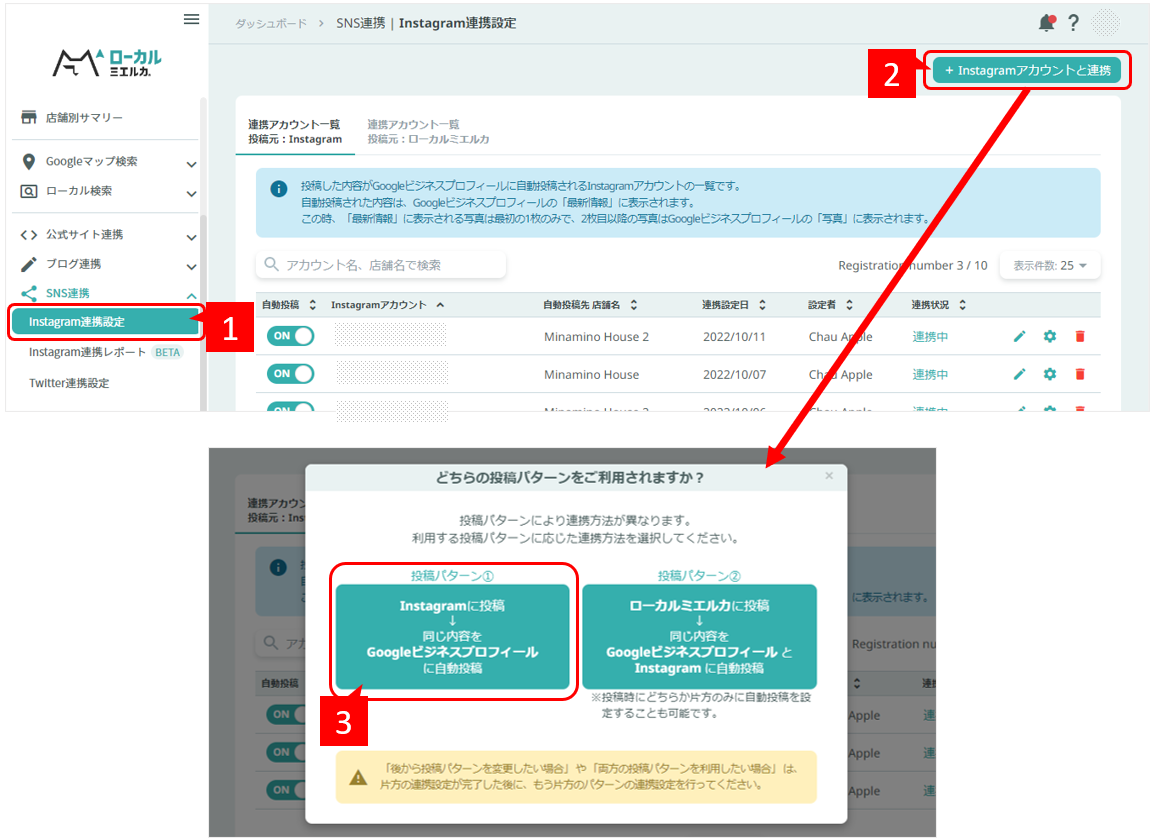Toggle ON switch for Minamino House 2
This screenshot has width=1155, height=840.
[290, 336]
